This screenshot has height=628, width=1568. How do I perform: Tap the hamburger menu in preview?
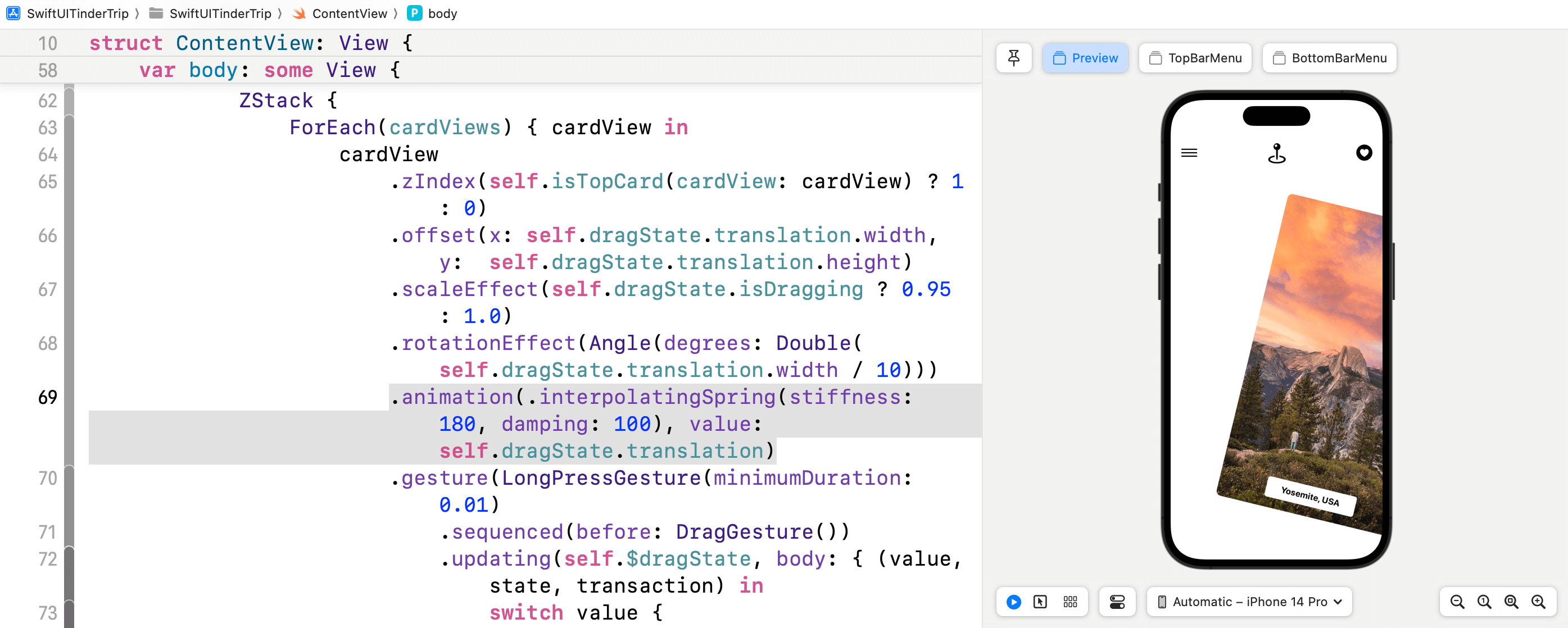(x=1189, y=153)
